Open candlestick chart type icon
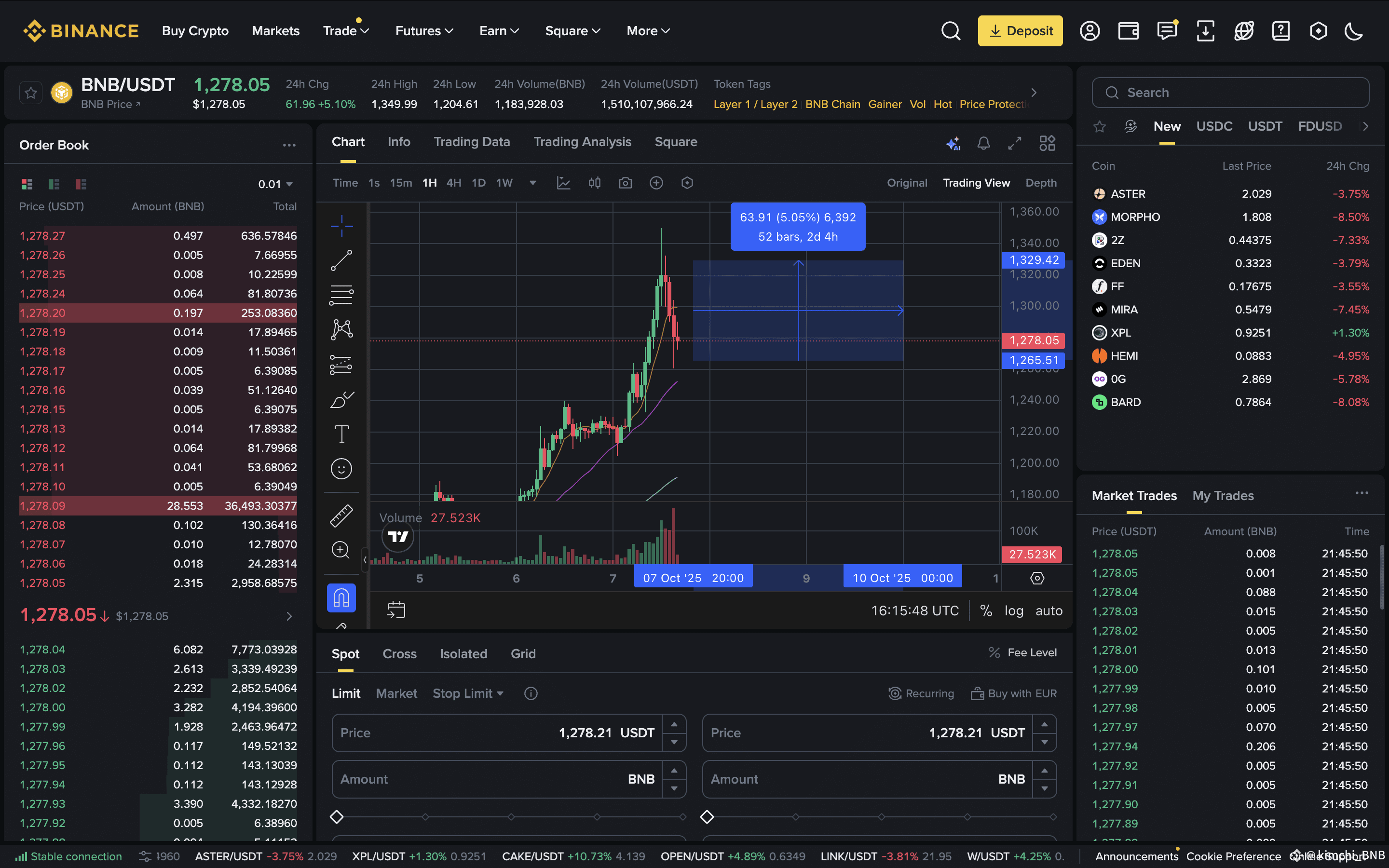Screen dimensions: 1389x868 [595, 183]
